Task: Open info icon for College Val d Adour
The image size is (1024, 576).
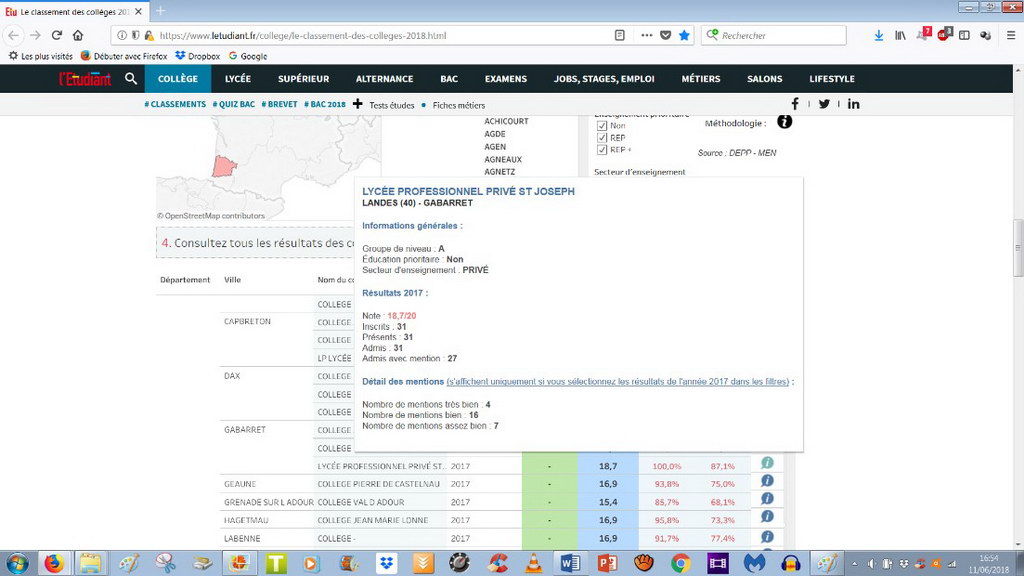Action: (x=767, y=499)
